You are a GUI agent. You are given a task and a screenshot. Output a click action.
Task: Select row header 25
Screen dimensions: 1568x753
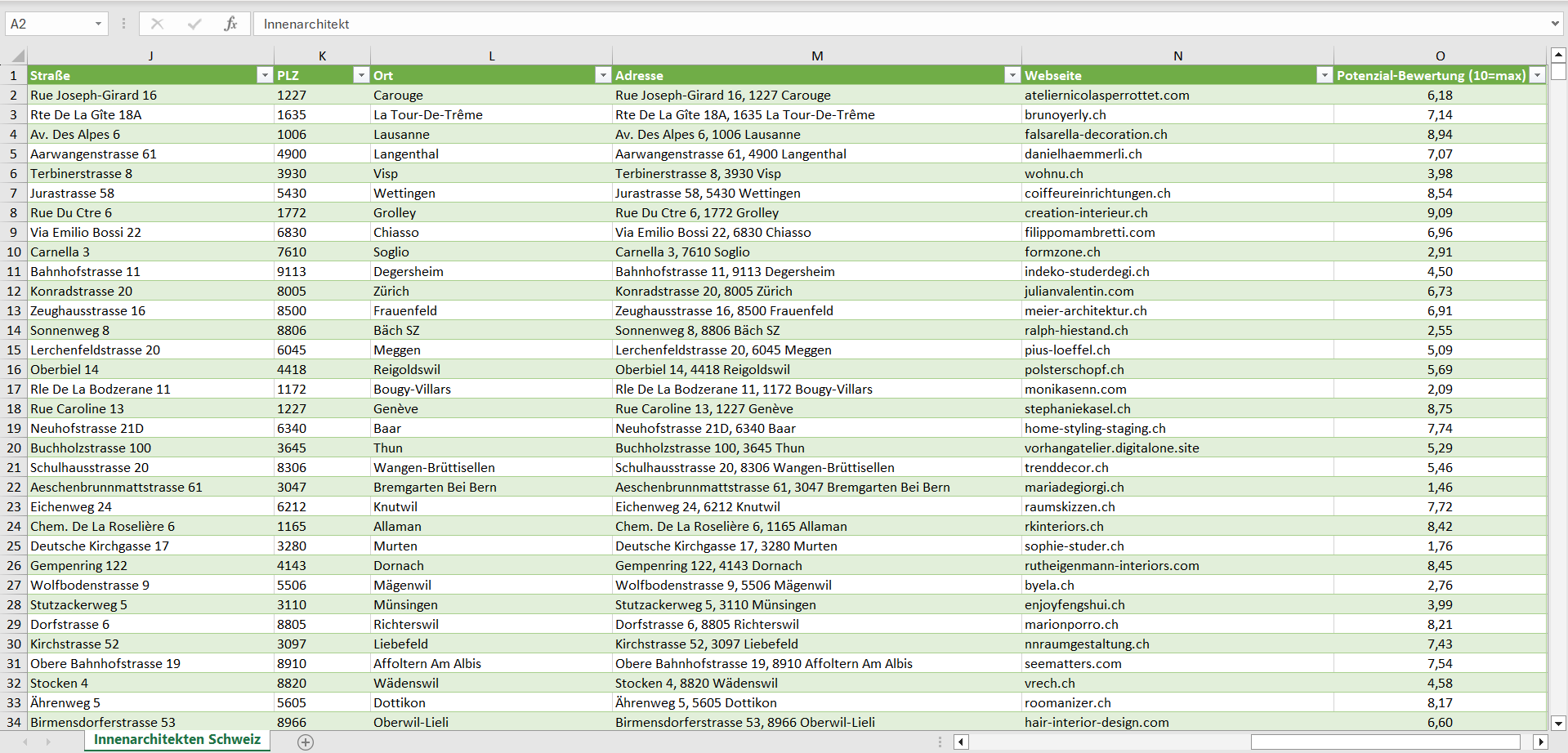tap(14, 546)
